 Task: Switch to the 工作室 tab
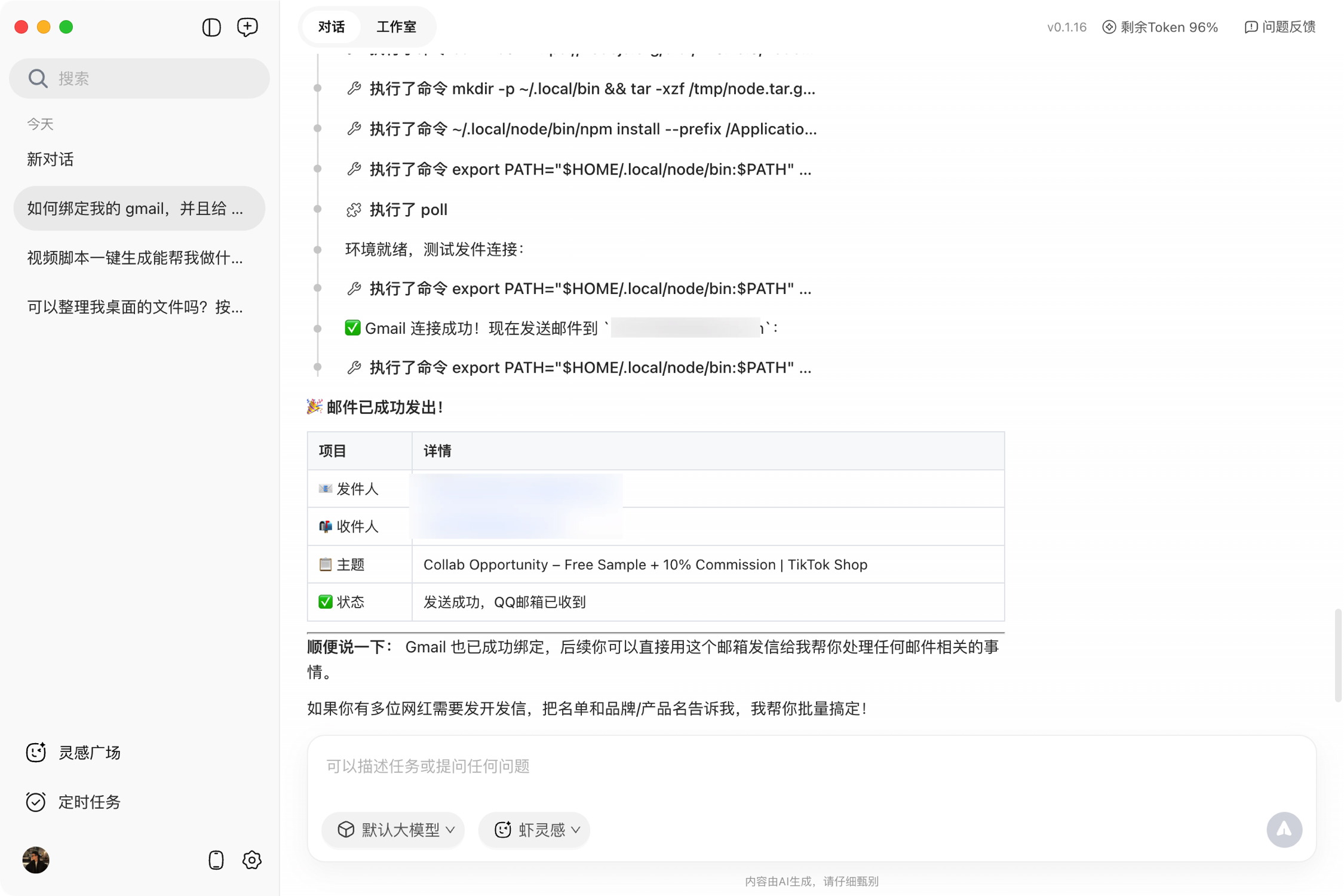[x=396, y=27]
